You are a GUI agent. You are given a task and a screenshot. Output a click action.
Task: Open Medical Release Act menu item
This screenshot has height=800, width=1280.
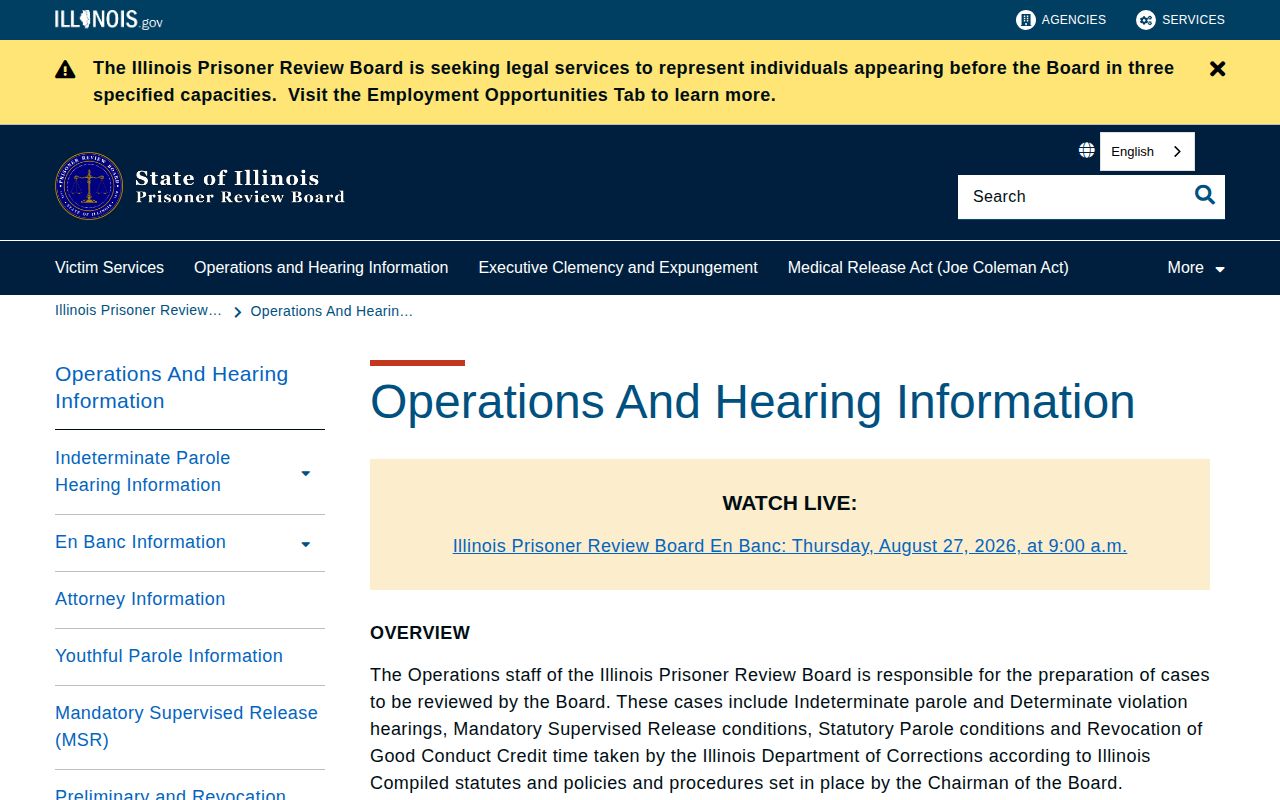tap(928, 268)
